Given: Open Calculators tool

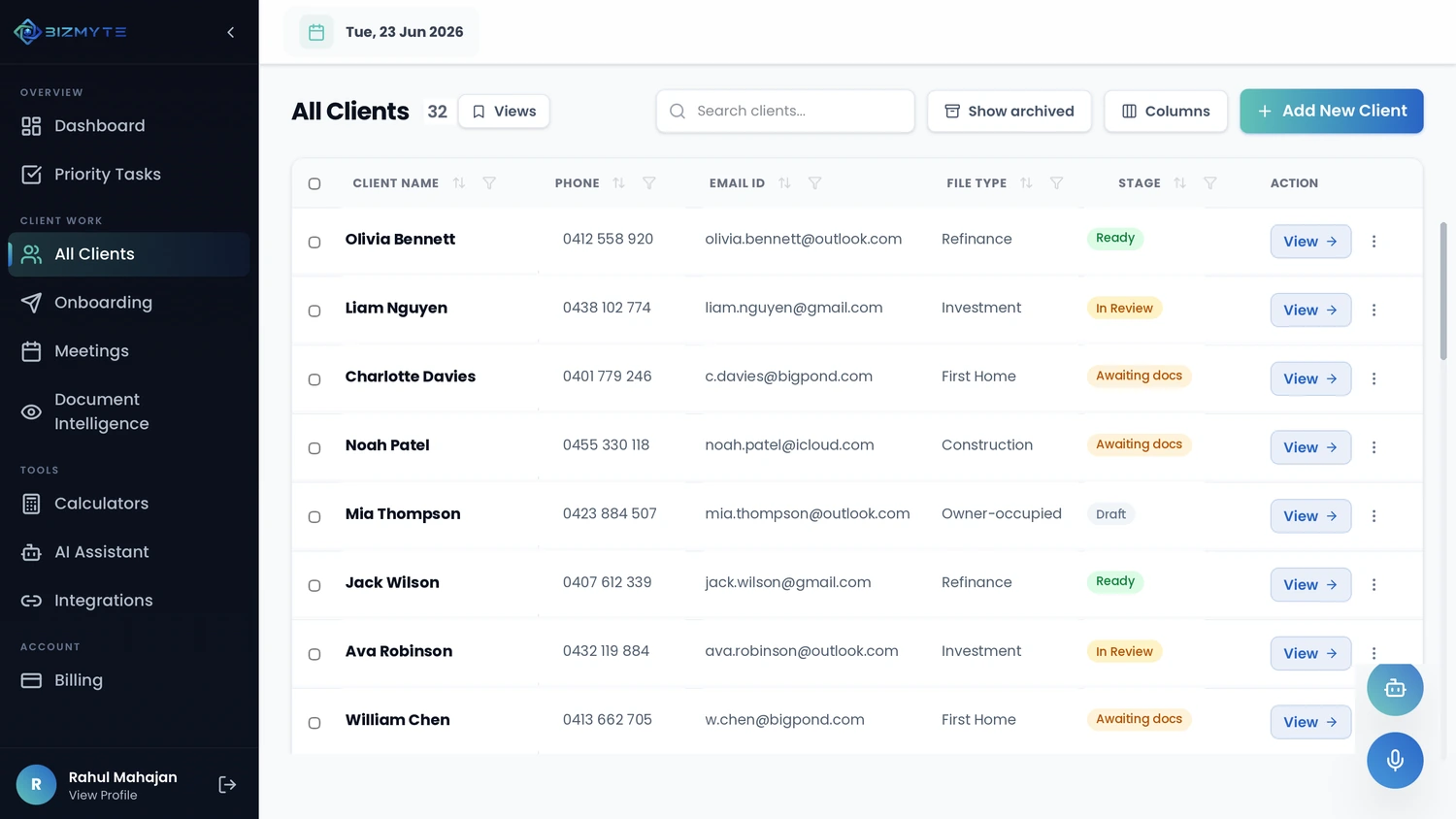Looking at the screenshot, I should click(x=129, y=504).
